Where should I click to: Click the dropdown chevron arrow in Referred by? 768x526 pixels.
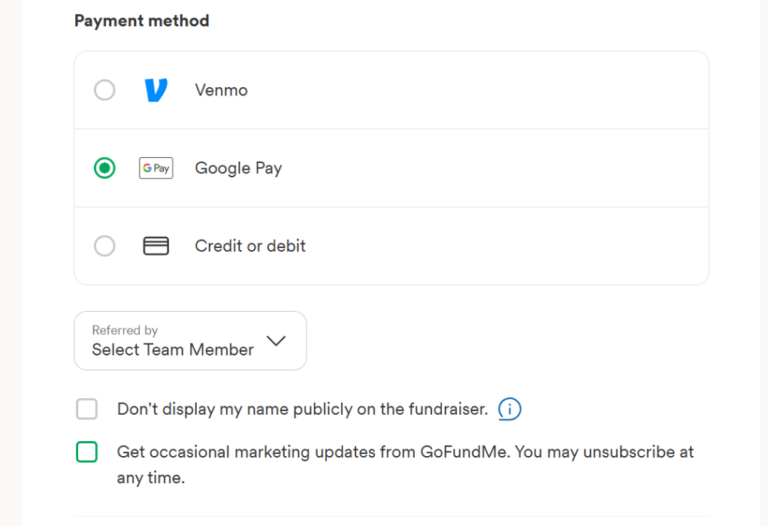click(x=276, y=341)
